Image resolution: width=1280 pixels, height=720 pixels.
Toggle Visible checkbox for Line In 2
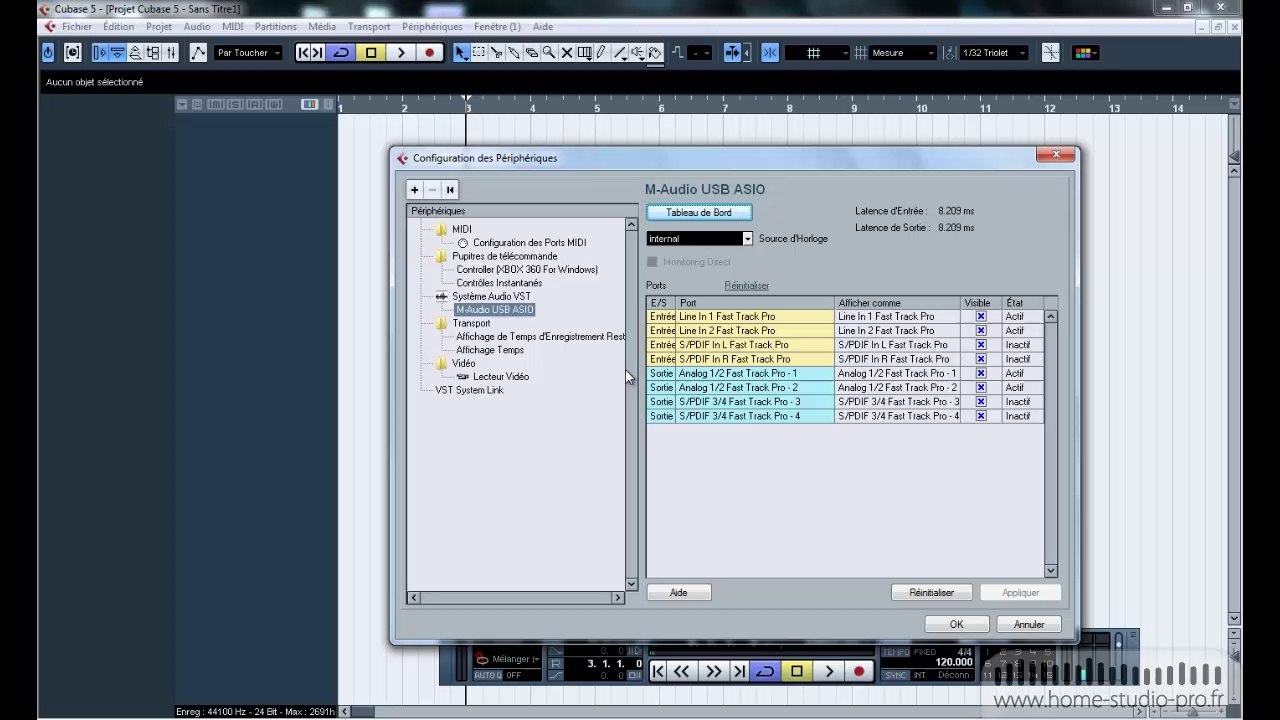tap(981, 331)
